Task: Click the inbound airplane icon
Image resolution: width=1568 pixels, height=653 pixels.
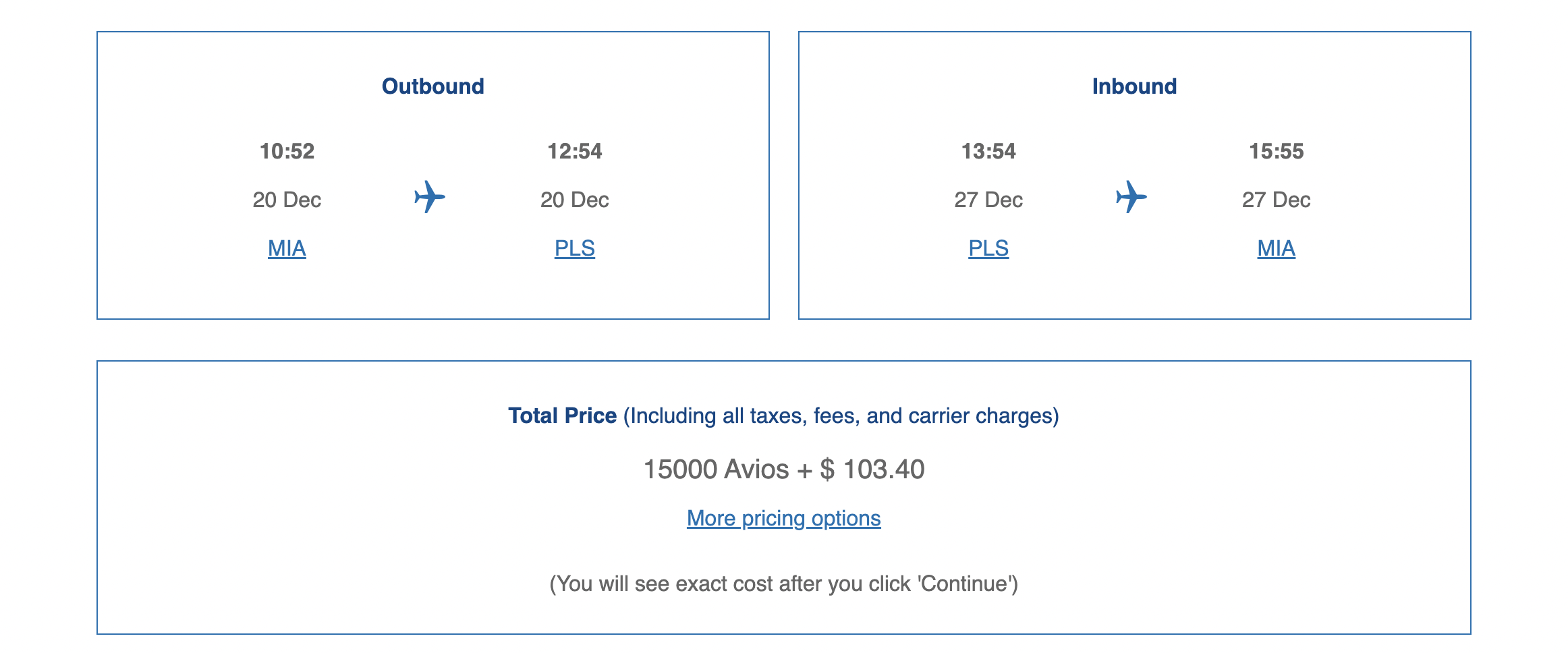Action: [1131, 198]
